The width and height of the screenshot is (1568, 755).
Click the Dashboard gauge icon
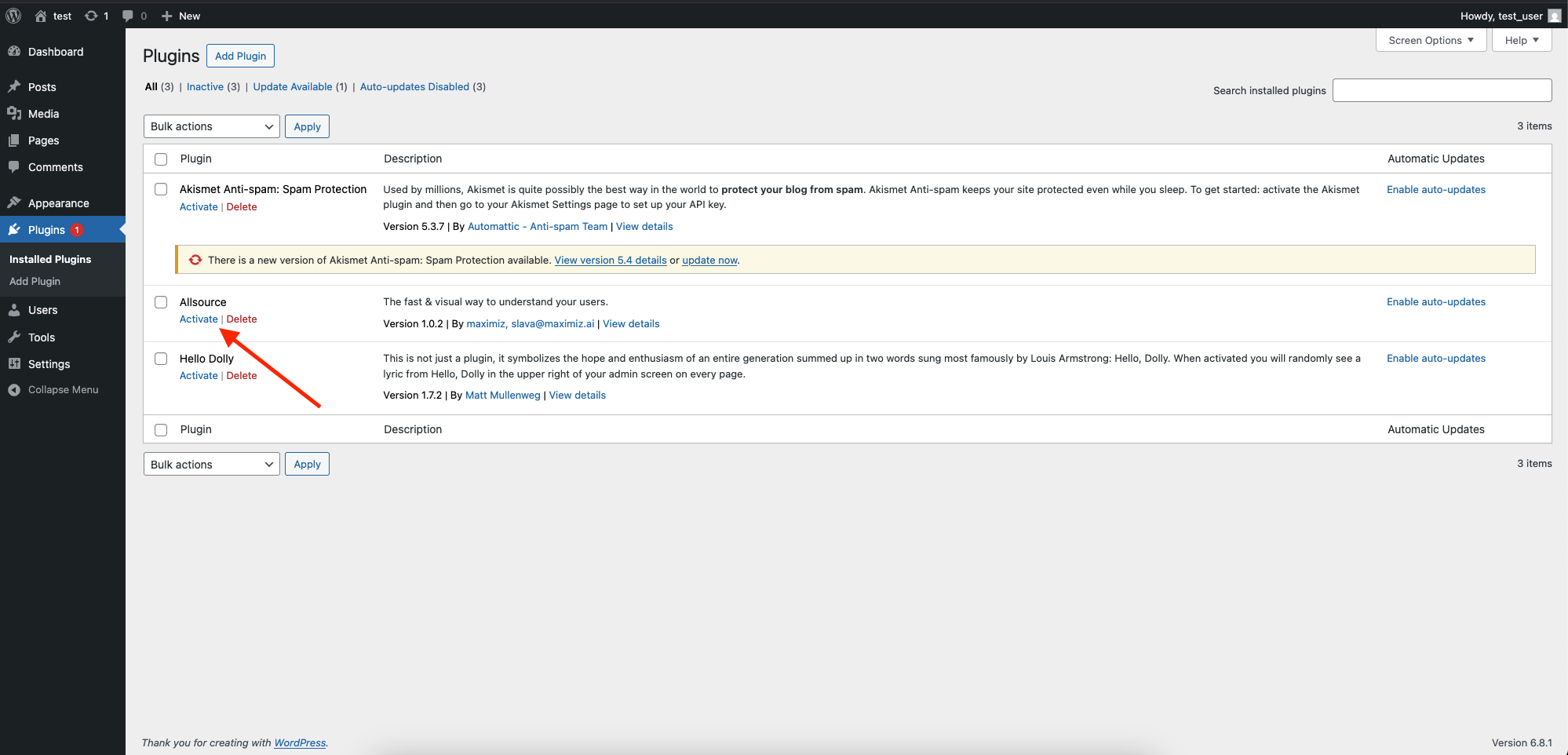[x=14, y=52]
